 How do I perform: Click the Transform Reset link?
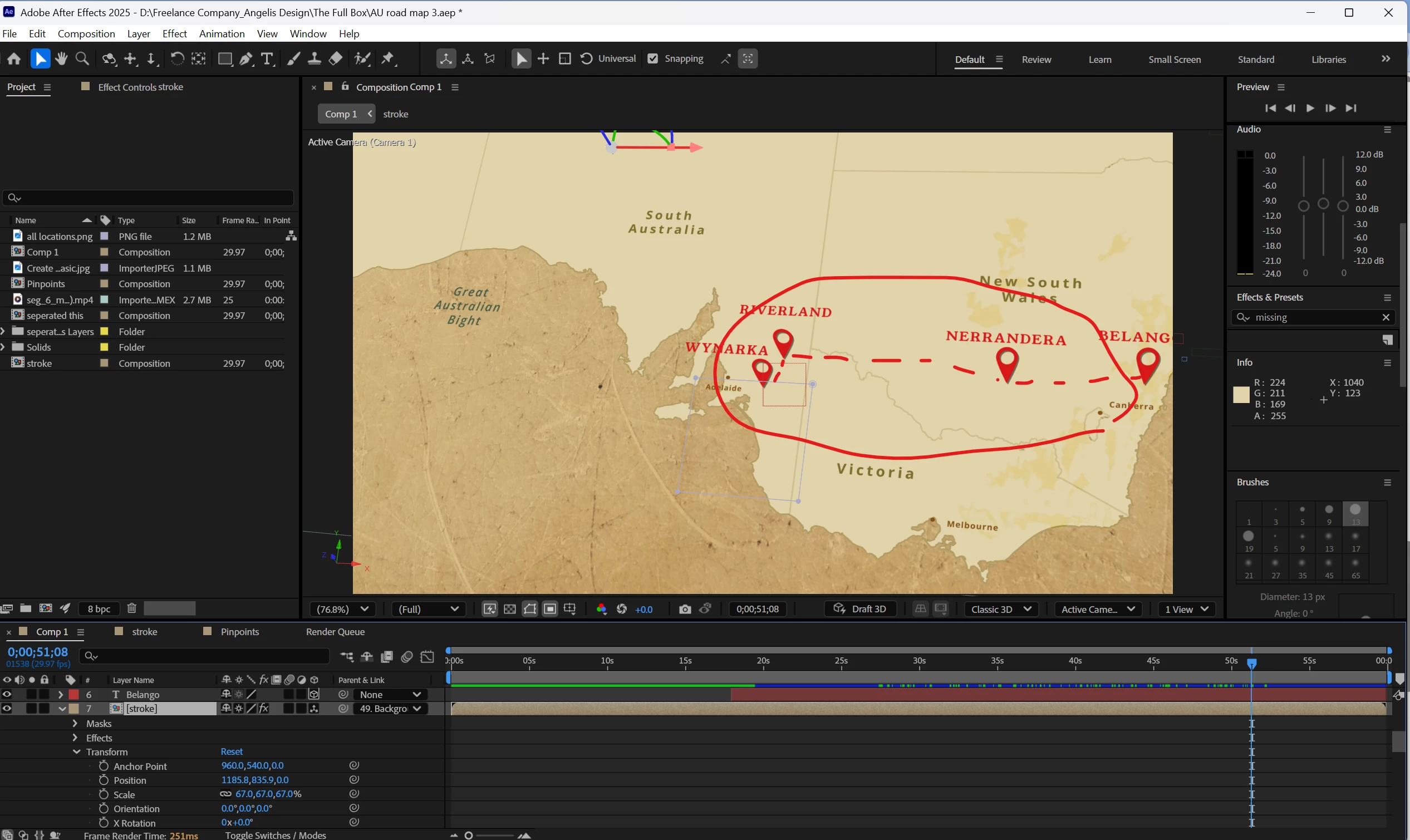coord(232,751)
